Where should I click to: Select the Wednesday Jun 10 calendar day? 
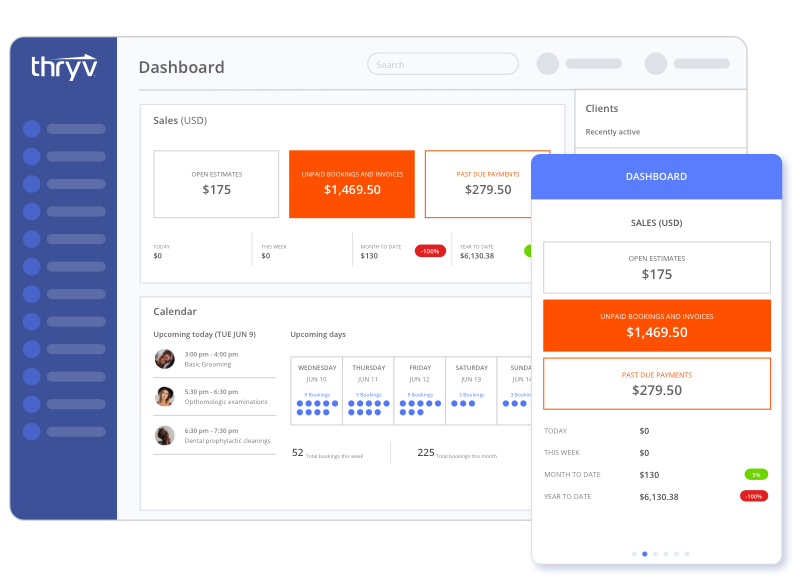coord(317,391)
